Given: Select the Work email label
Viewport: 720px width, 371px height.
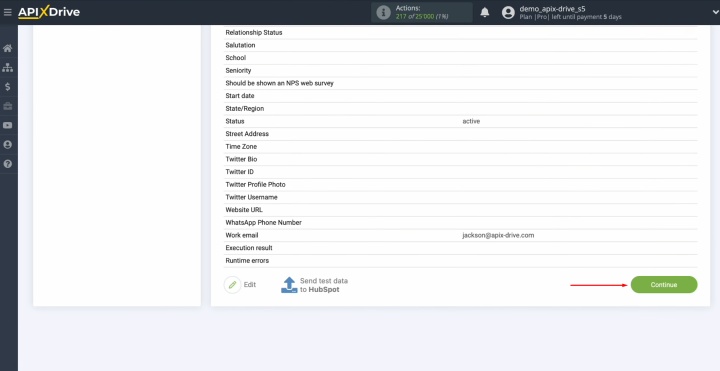Looking at the screenshot, I should tap(242, 235).
